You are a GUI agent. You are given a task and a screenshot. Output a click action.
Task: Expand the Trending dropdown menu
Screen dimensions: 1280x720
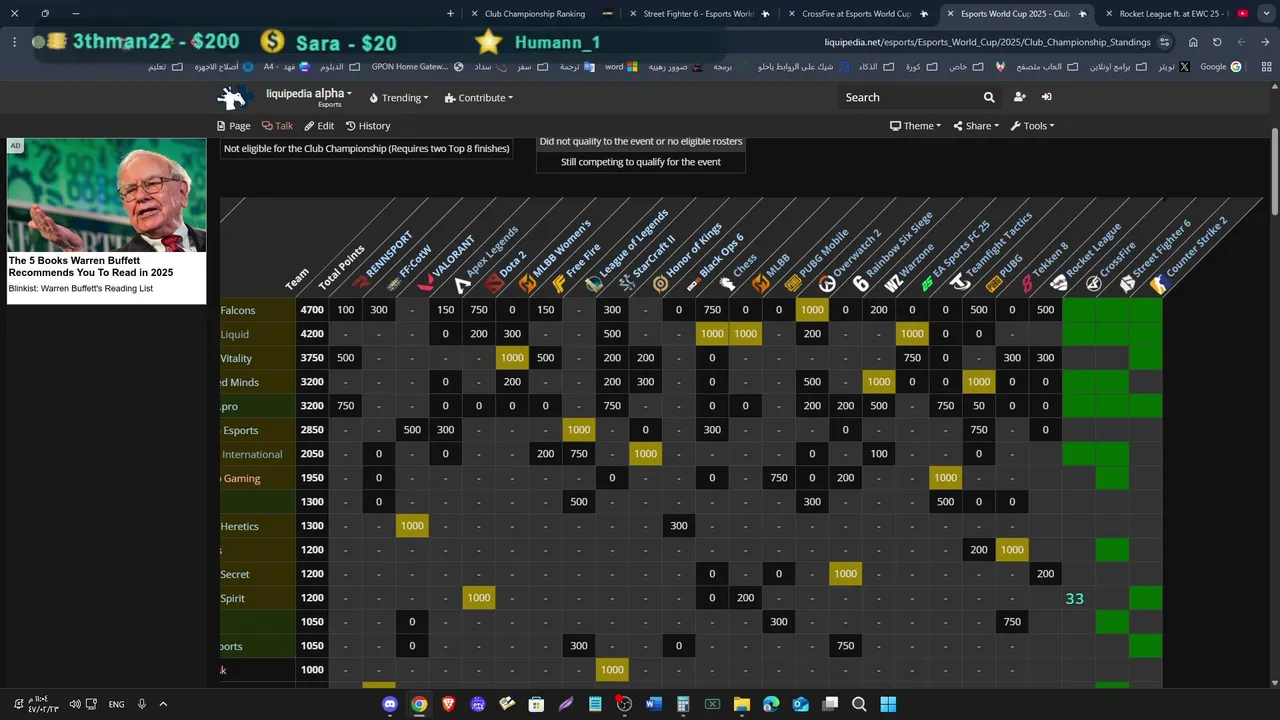tap(399, 98)
